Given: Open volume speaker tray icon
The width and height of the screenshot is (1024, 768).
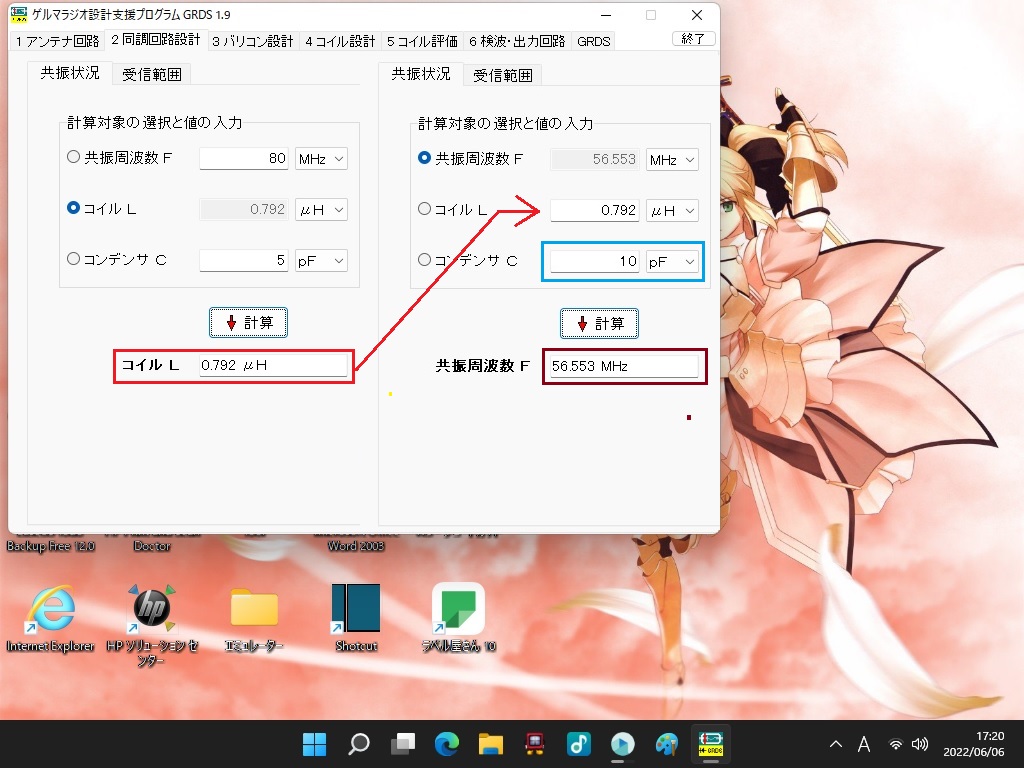Looking at the screenshot, I should [x=920, y=744].
